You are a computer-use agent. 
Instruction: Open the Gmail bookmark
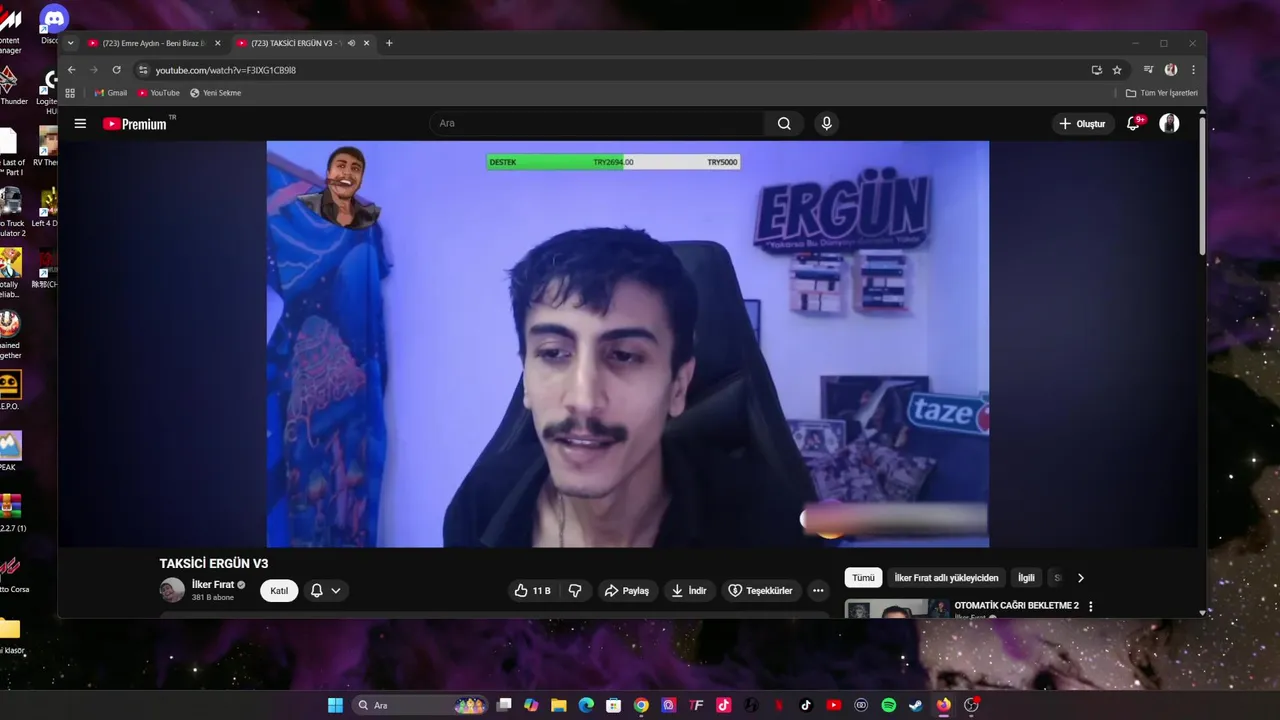click(x=110, y=93)
